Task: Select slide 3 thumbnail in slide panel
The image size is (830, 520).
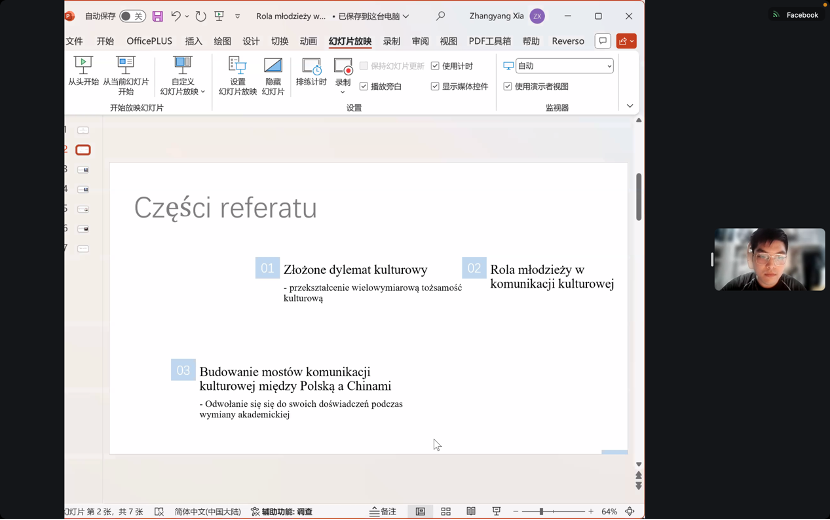Action: pos(83,169)
